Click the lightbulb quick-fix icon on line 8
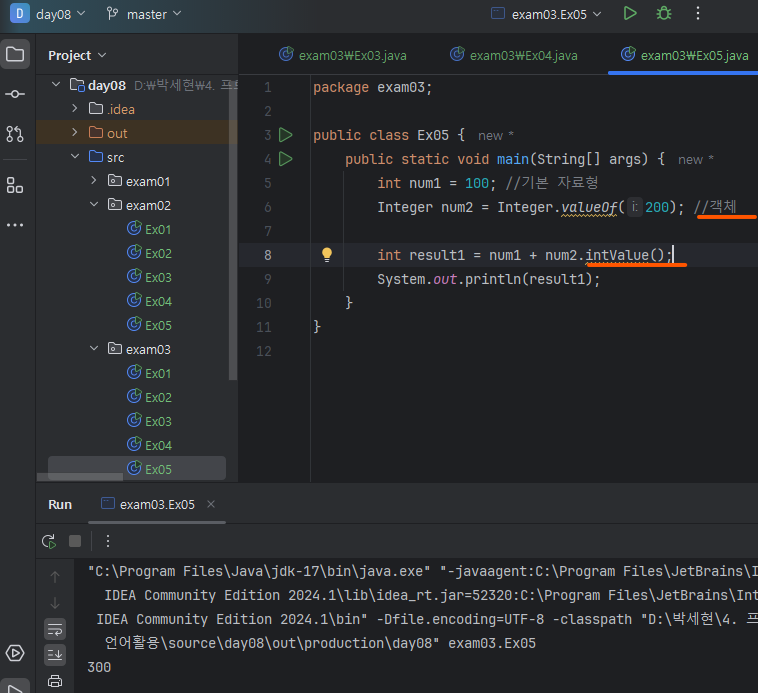The image size is (758, 693). point(326,255)
